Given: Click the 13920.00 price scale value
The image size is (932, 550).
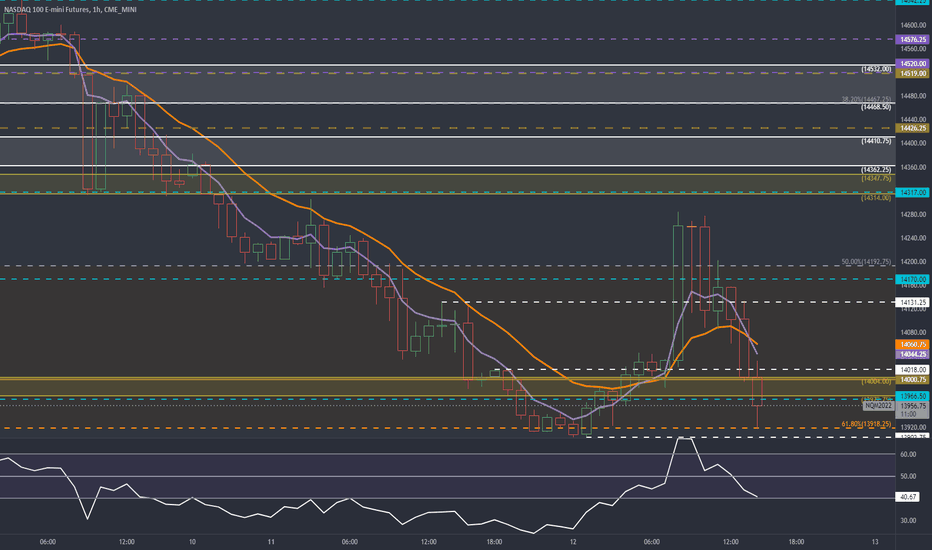Looking at the screenshot, I should (x=913, y=427).
